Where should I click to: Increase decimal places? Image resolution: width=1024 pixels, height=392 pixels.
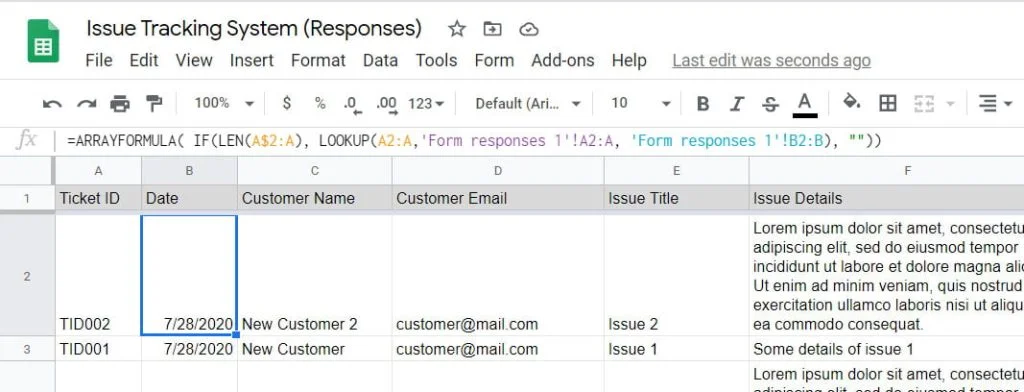coord(387,104)
